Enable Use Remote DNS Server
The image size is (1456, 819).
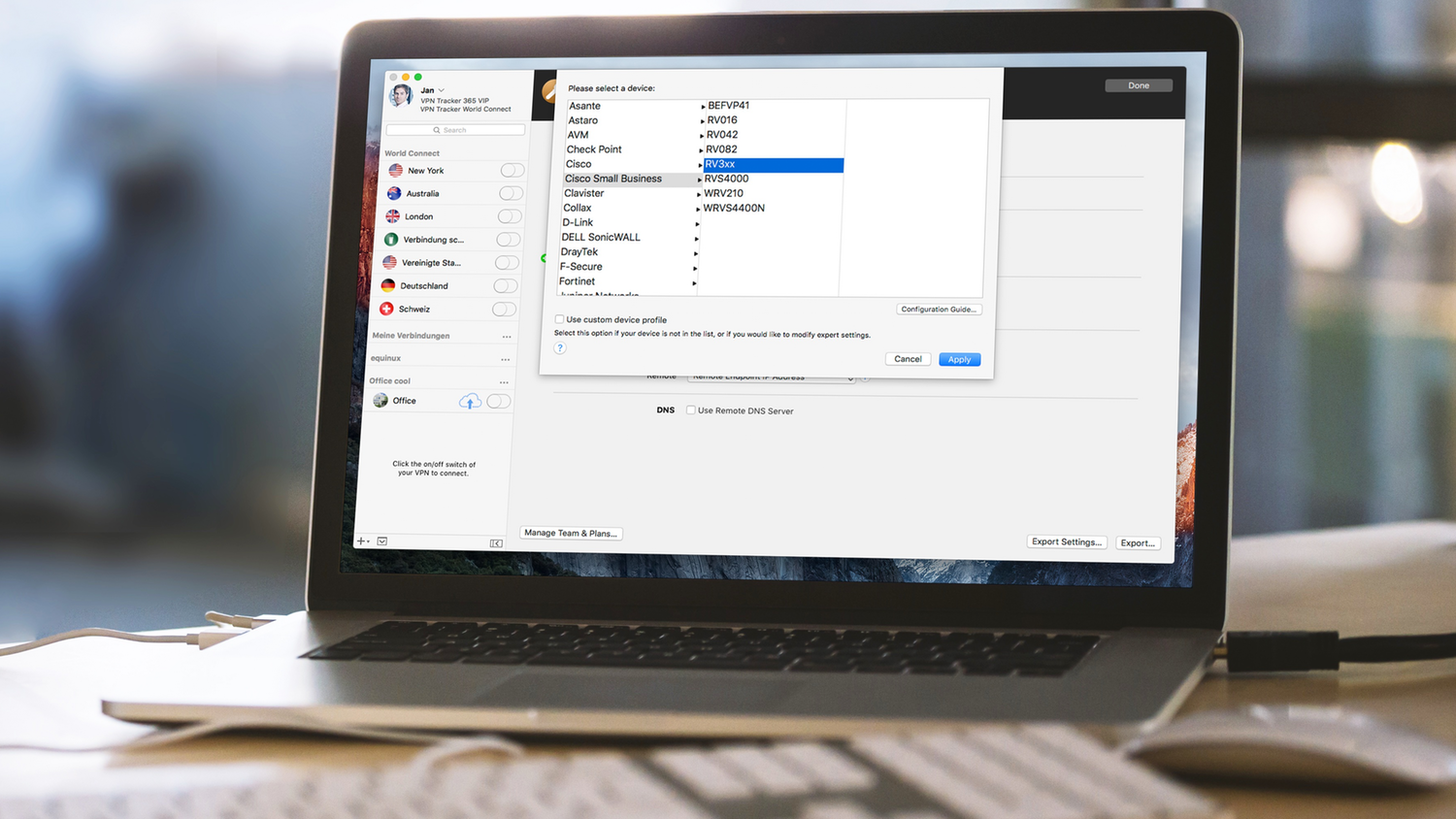point(690,409)
